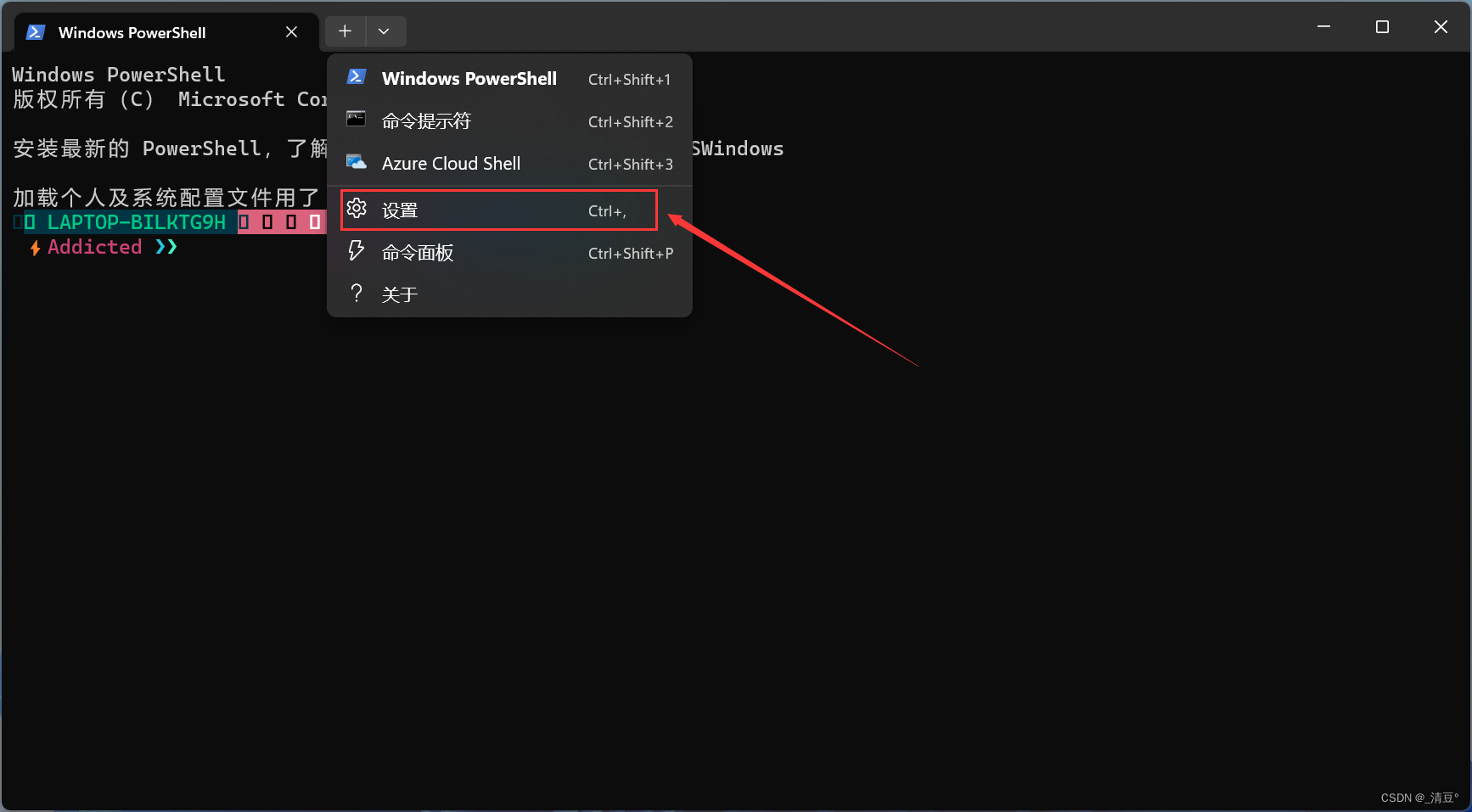Minimize the terminal window

(x=1323, y=27)
